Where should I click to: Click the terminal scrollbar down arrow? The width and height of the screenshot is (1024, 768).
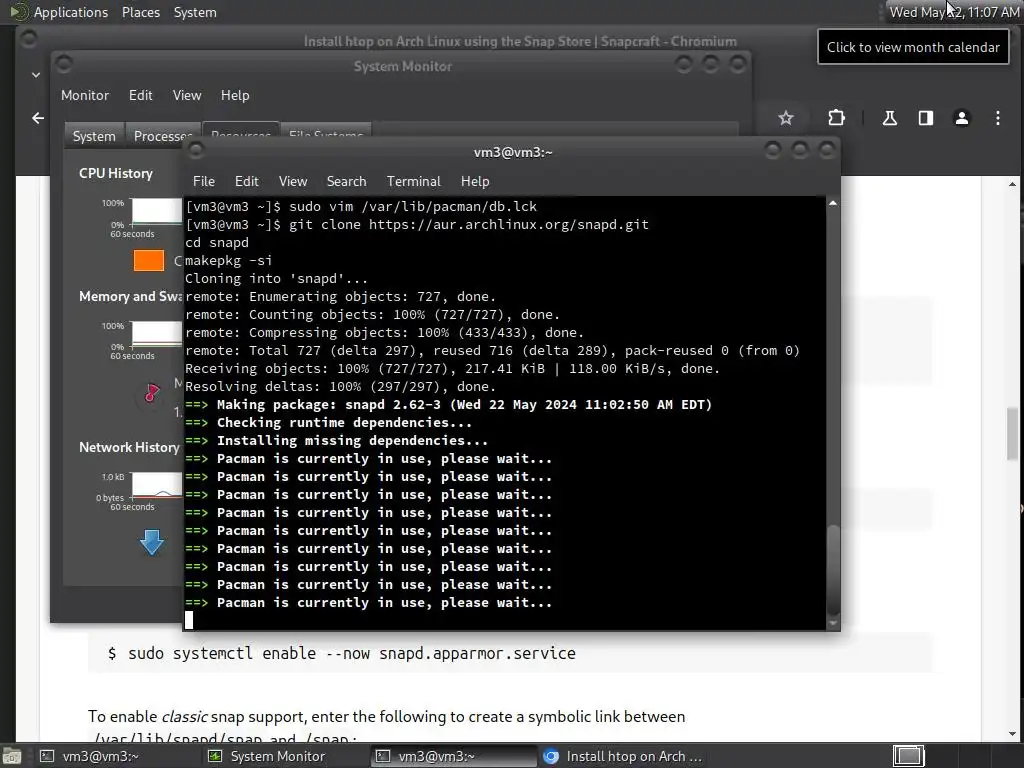pyautogui.click(x=833, y=624)
